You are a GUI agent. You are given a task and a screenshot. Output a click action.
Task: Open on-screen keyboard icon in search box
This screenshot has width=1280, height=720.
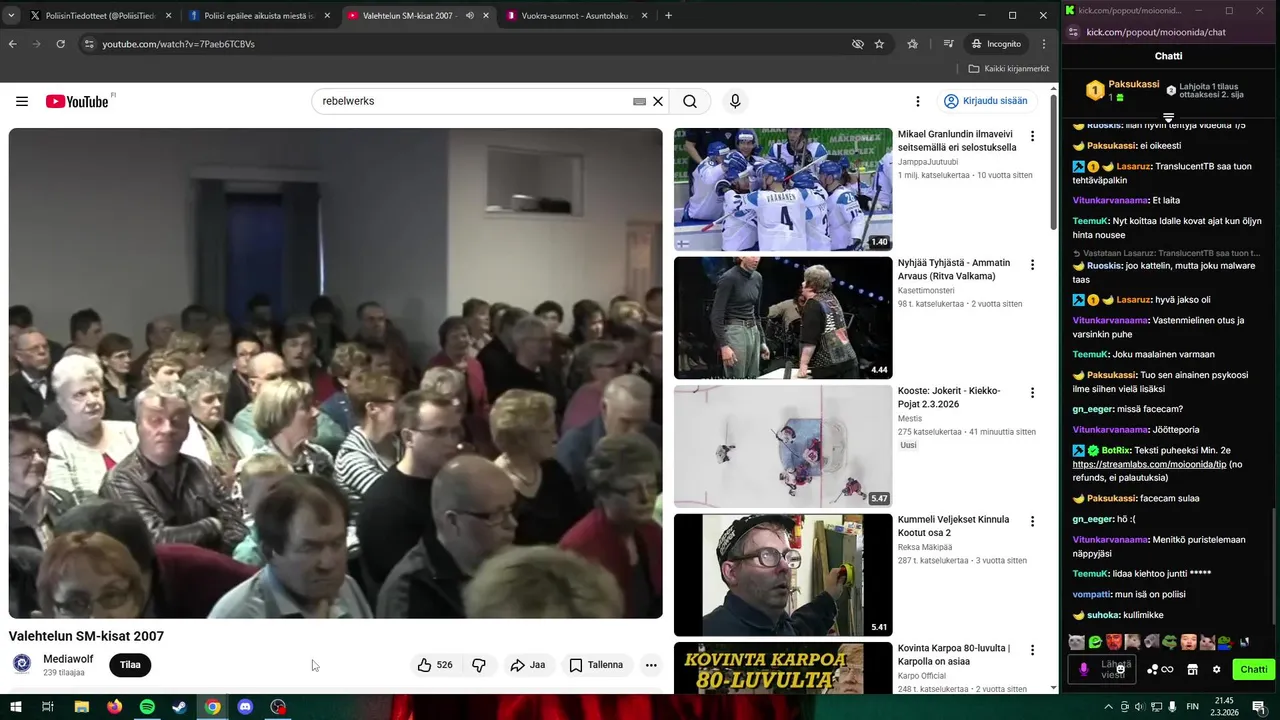[639, 101]
